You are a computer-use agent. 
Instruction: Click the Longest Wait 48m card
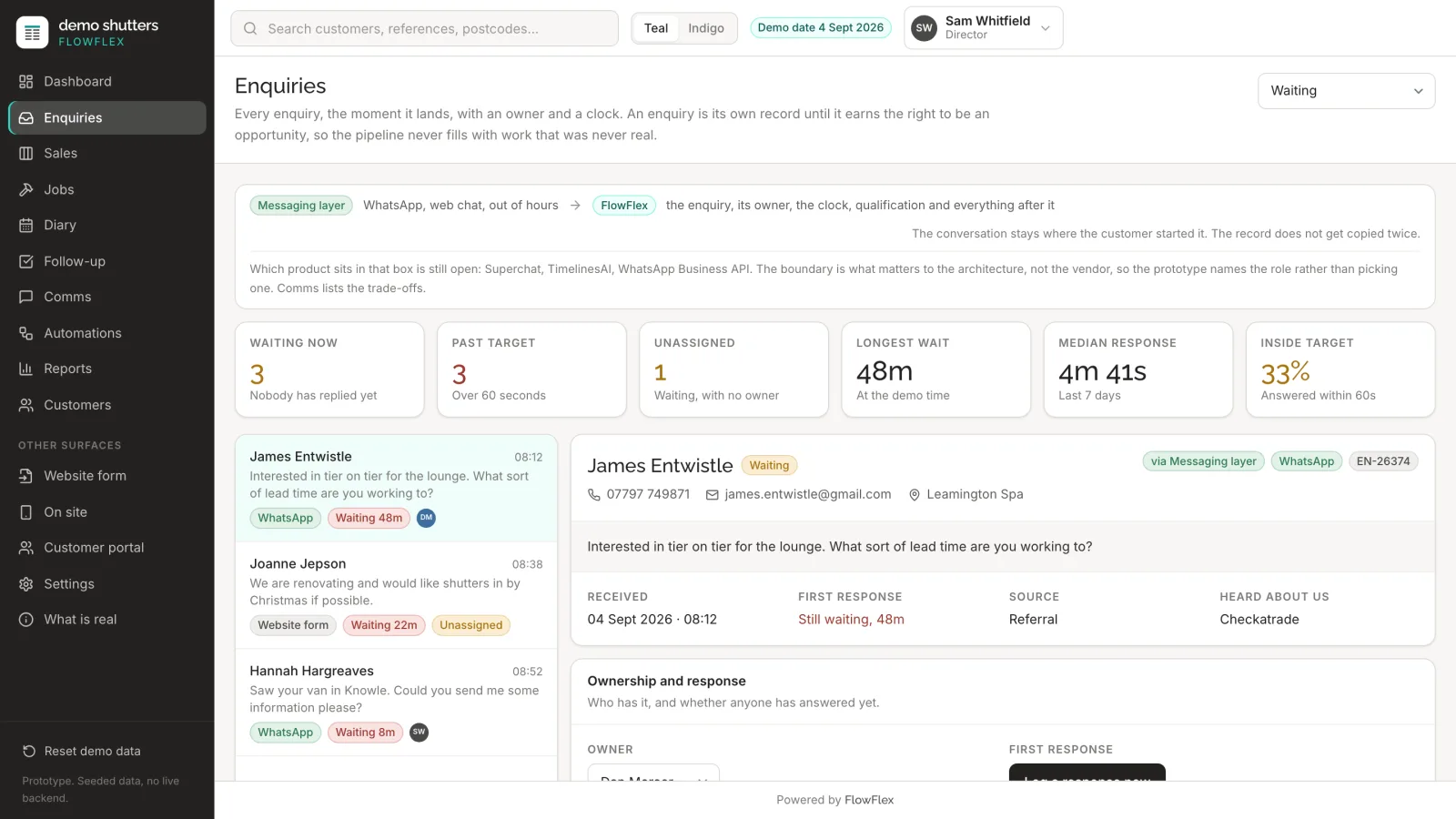click(x=936, y=369)
